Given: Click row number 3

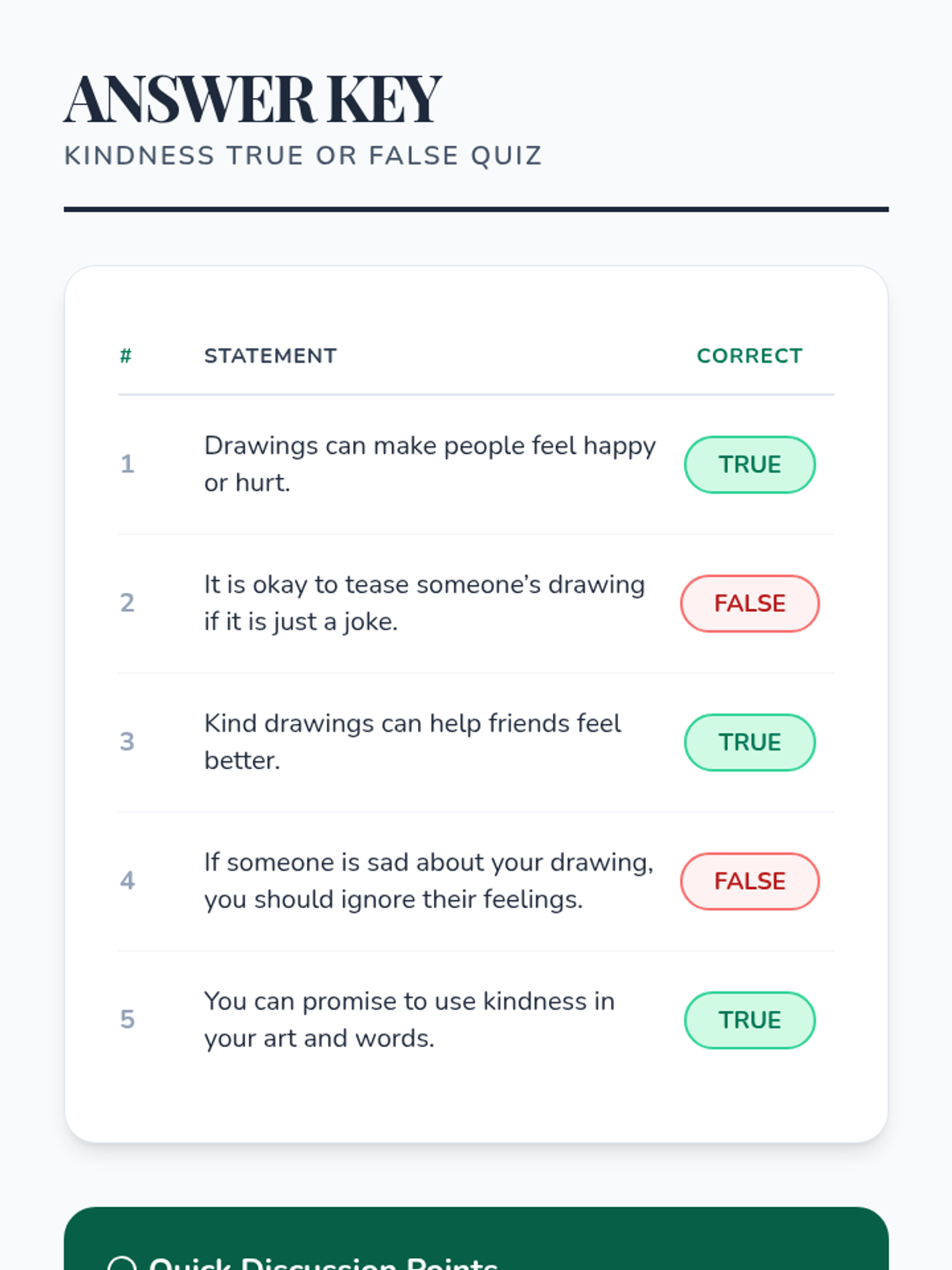Looking at the screenshot, I should point(127,741).
